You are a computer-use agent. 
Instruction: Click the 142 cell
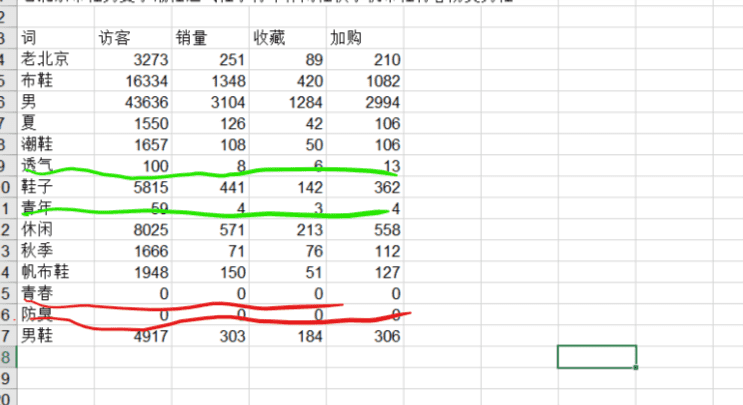pos(288,187)
